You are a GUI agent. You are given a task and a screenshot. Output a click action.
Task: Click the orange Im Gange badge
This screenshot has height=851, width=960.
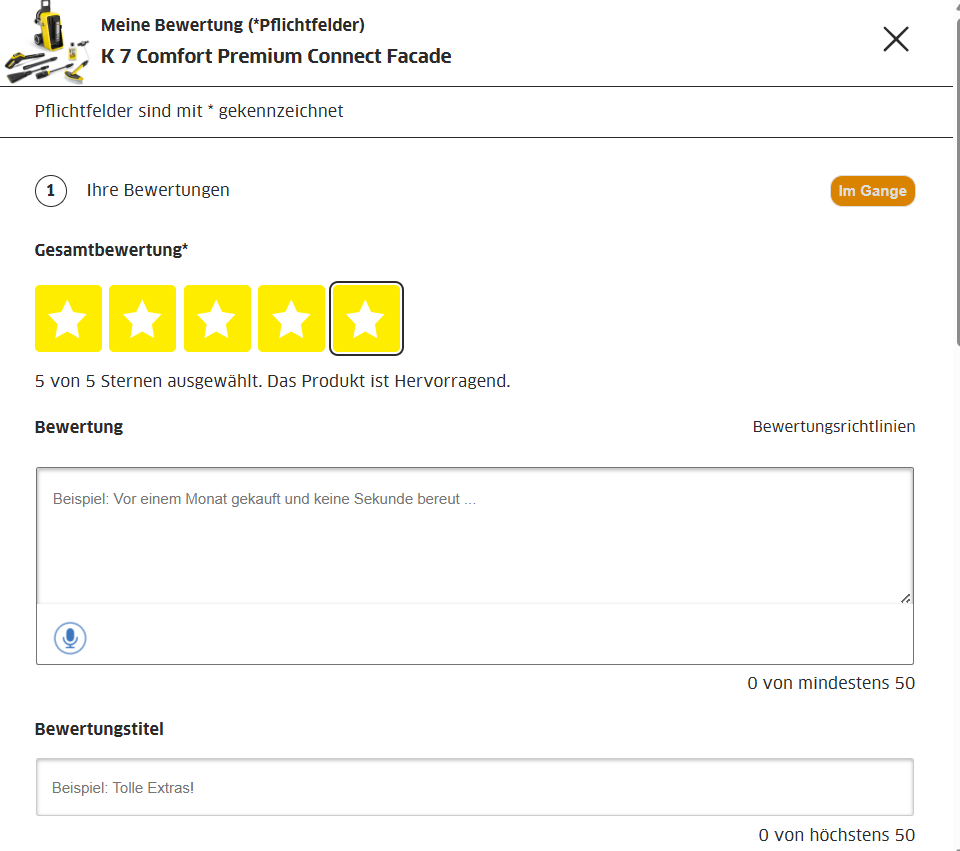coord(872,190)
